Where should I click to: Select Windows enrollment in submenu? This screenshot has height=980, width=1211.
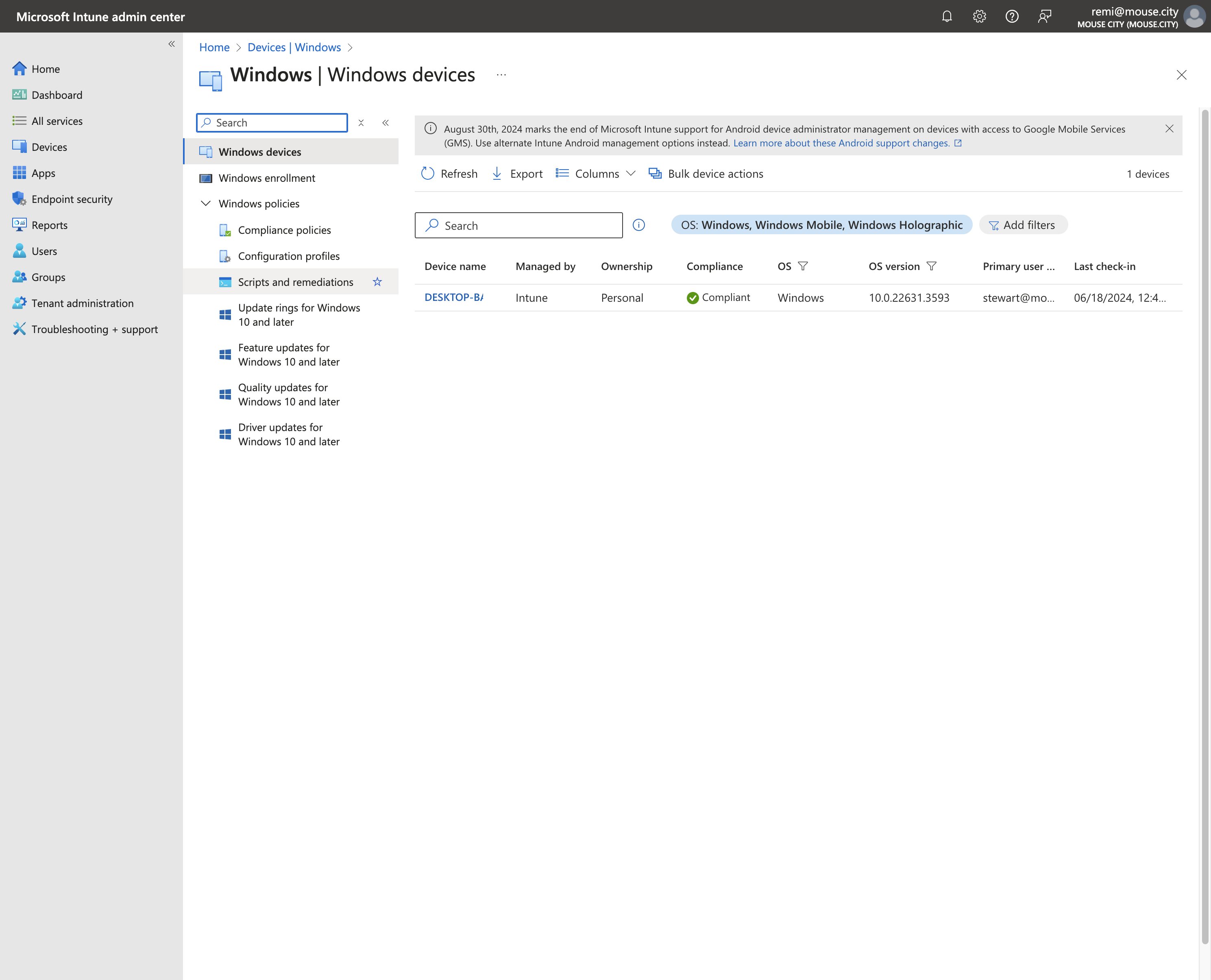pos(267,178)
